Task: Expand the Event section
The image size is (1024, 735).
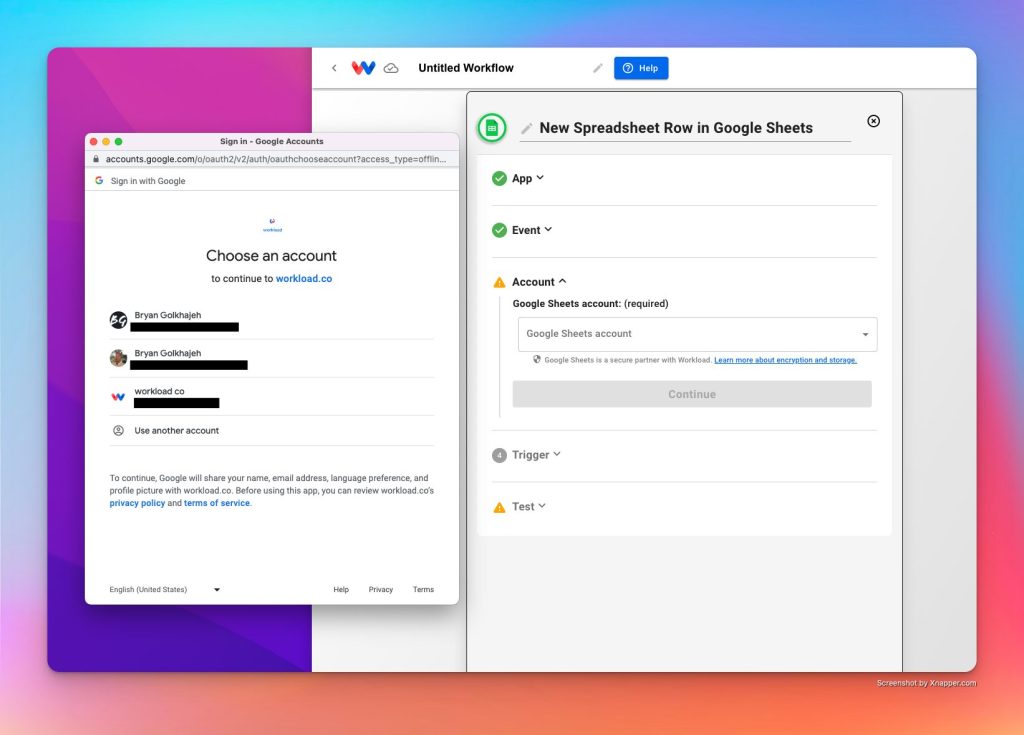Action: click(532, 230)
